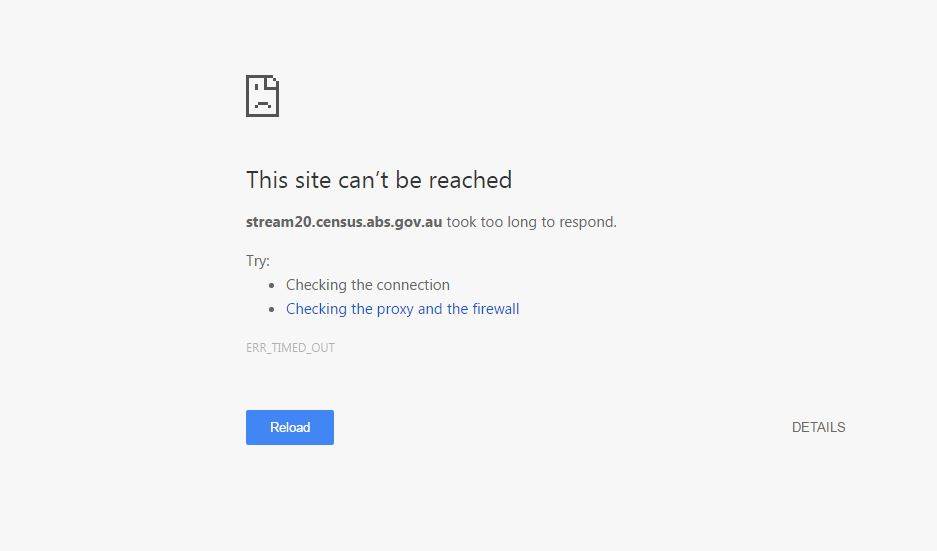Reload the page with the blue button
This screenshot has width=937, height=551.
(290, 427)
